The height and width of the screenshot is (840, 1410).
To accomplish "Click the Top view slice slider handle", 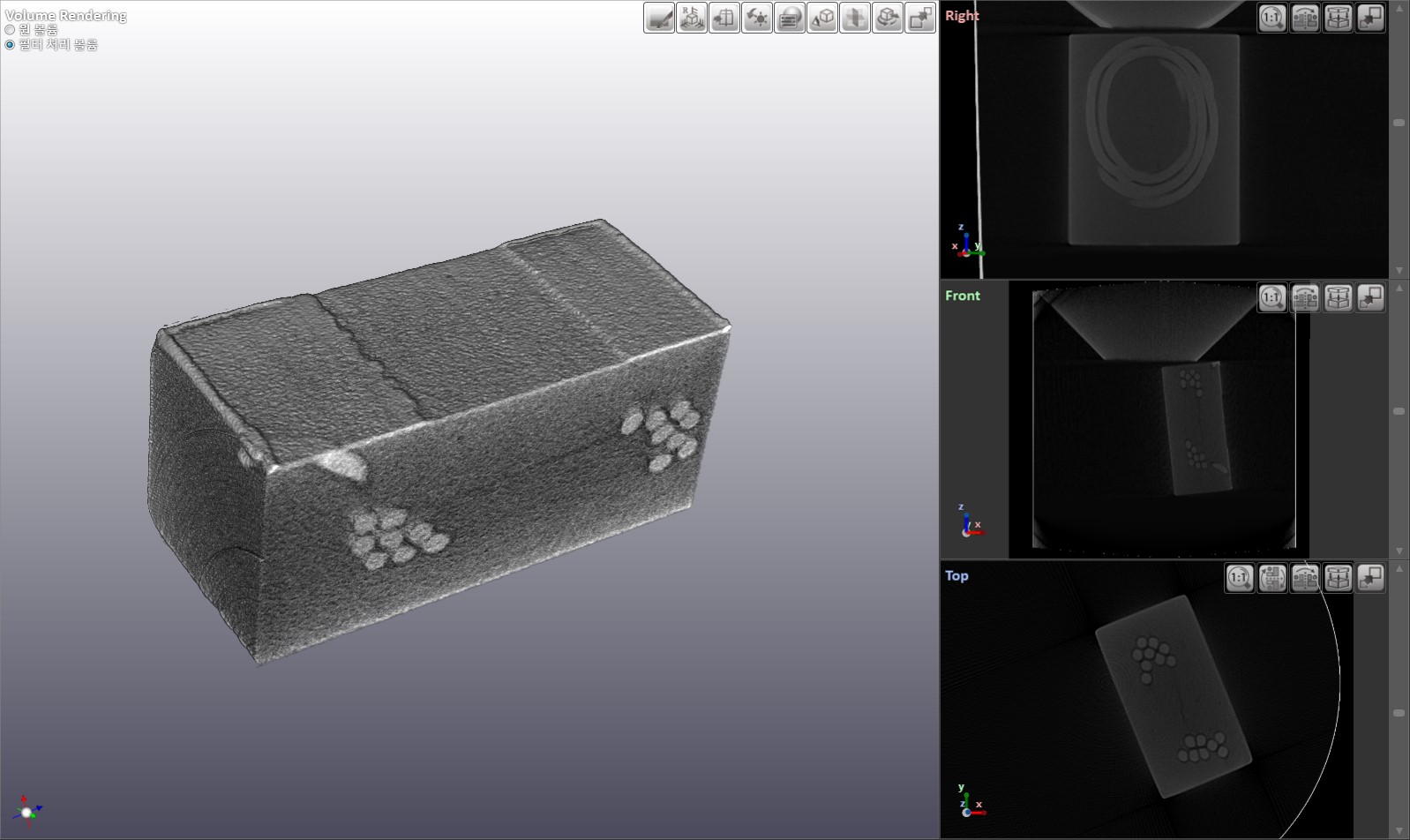I will point(1399,713).
